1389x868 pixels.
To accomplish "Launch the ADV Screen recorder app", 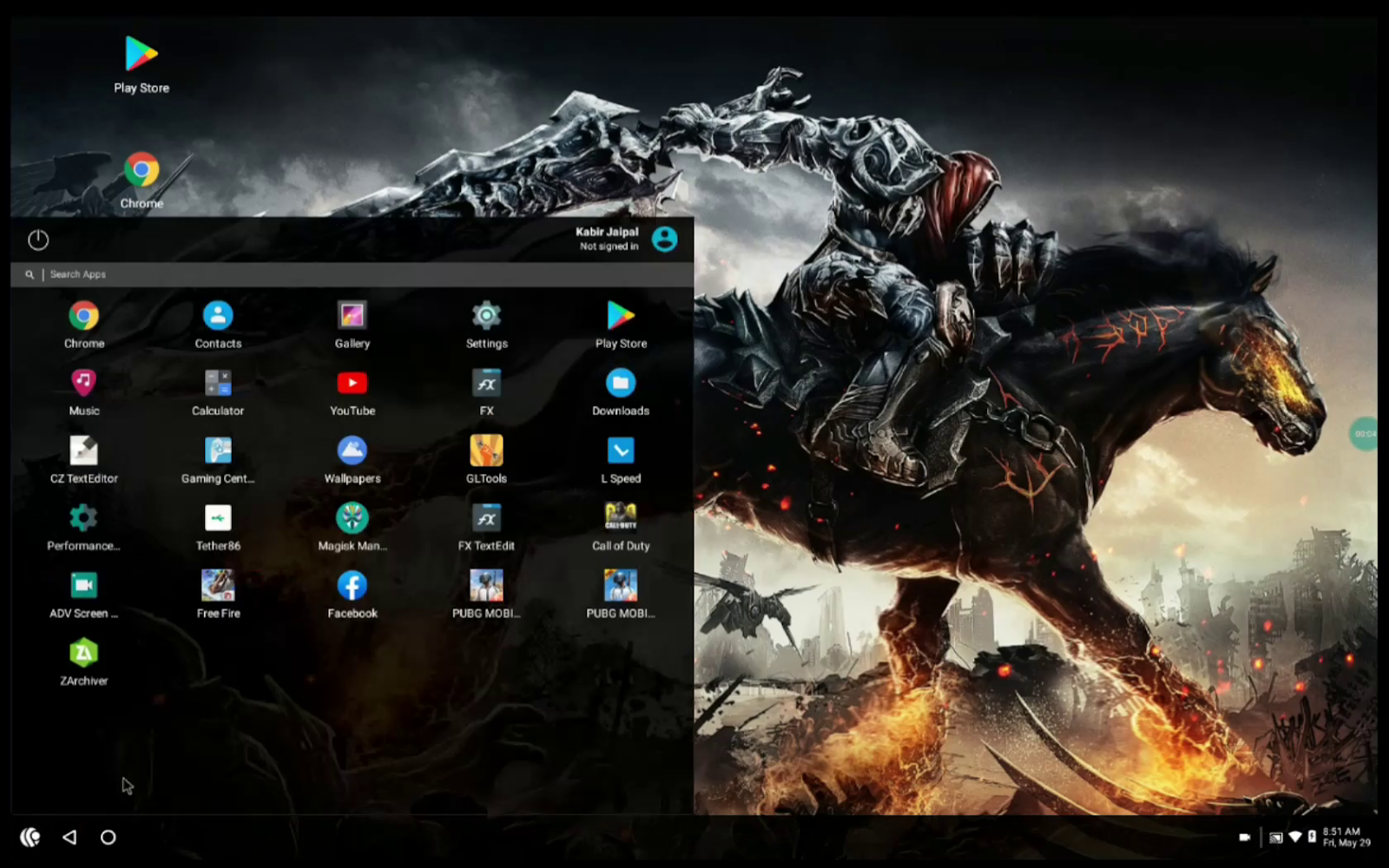I will [x=84, y=595].
